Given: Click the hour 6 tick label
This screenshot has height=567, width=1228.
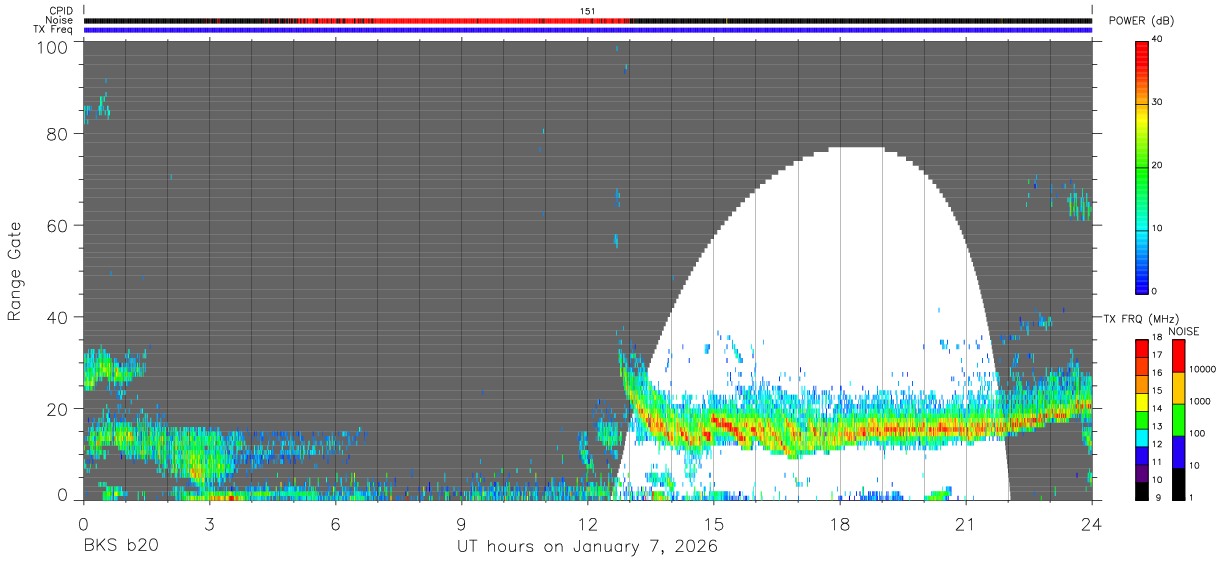Looking at the screenshot, I should tap(335, 524).
